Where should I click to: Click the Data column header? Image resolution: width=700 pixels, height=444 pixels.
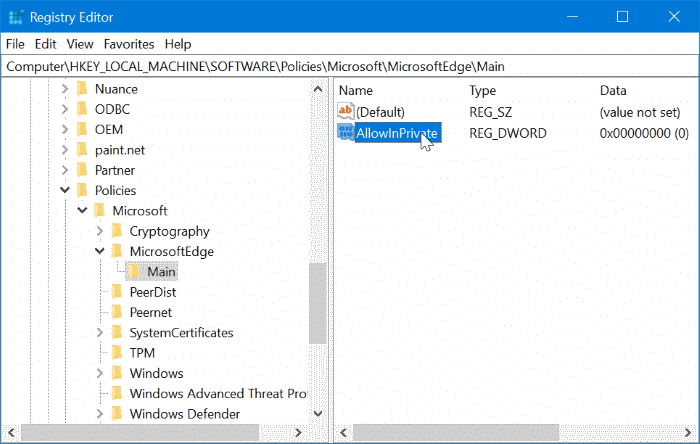(x=613, y=90)
